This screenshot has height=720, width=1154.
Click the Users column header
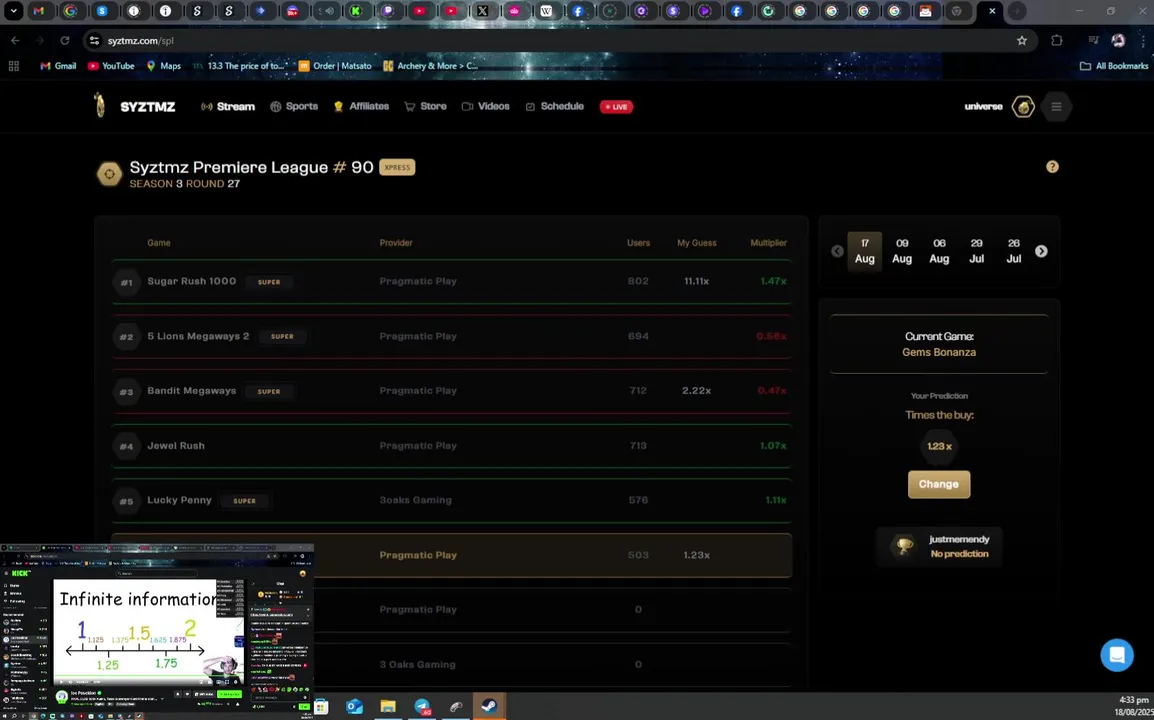(638, 243)
